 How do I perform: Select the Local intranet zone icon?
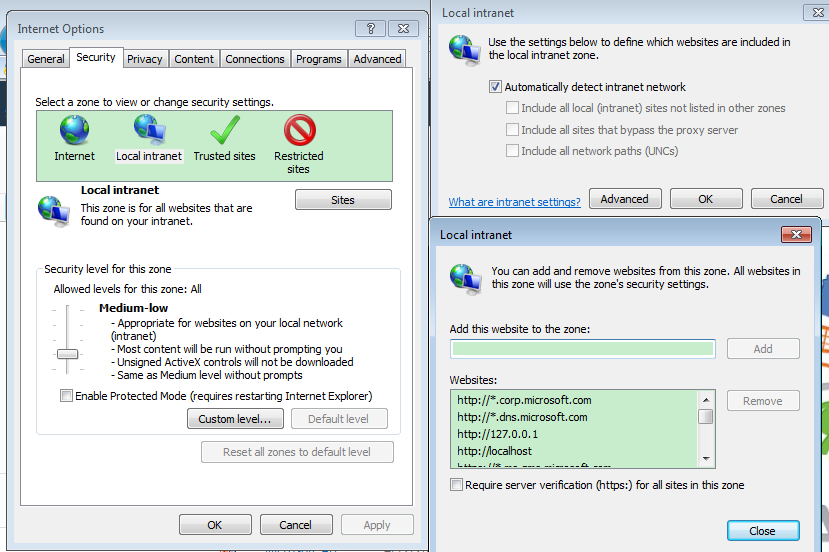coord(149,131)
